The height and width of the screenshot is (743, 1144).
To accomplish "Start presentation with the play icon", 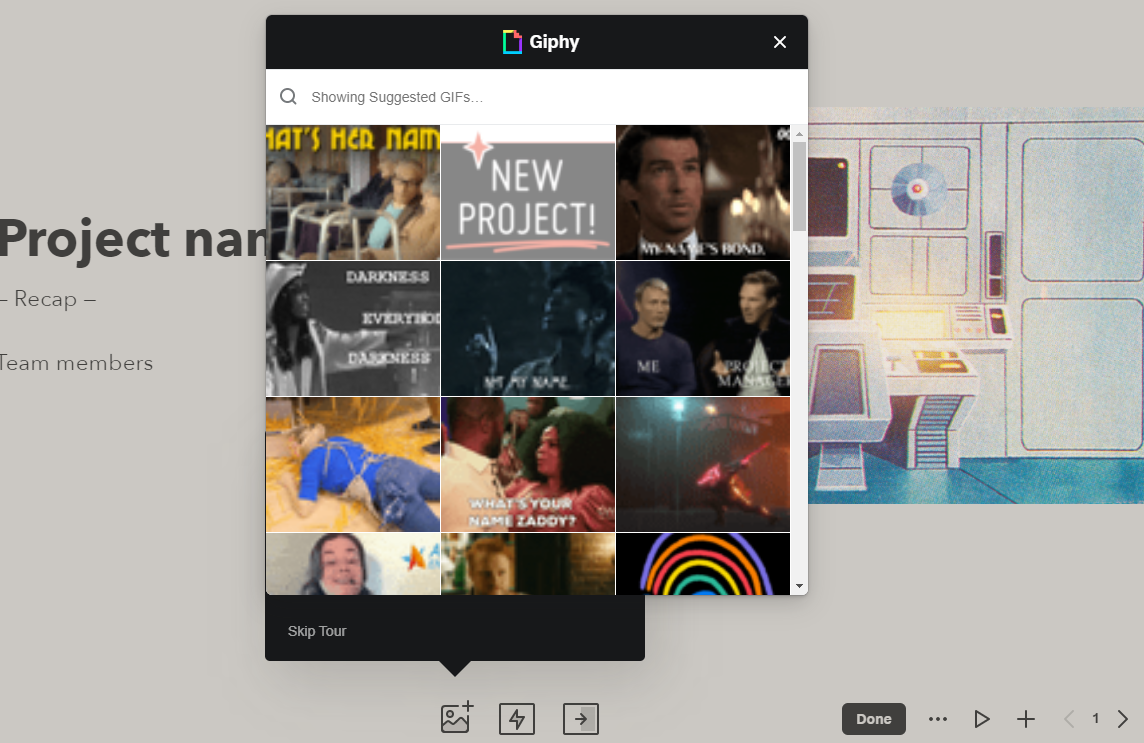I will (982, 719).
